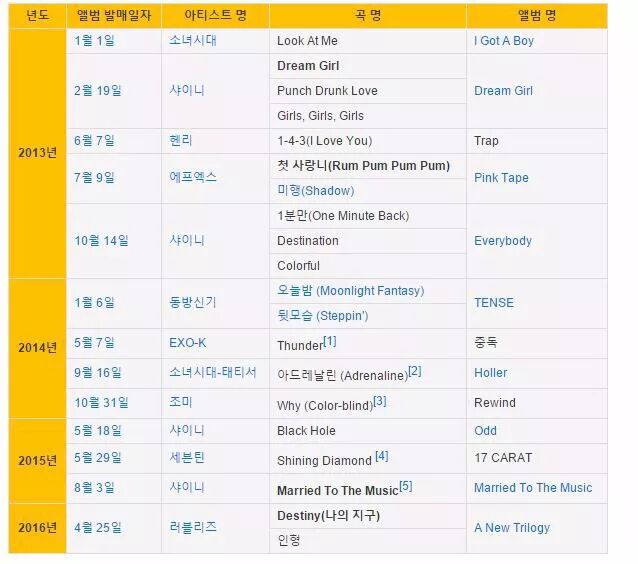Select the Destination song cell
This screenshot has width=638, height=564.
[368, 241]
